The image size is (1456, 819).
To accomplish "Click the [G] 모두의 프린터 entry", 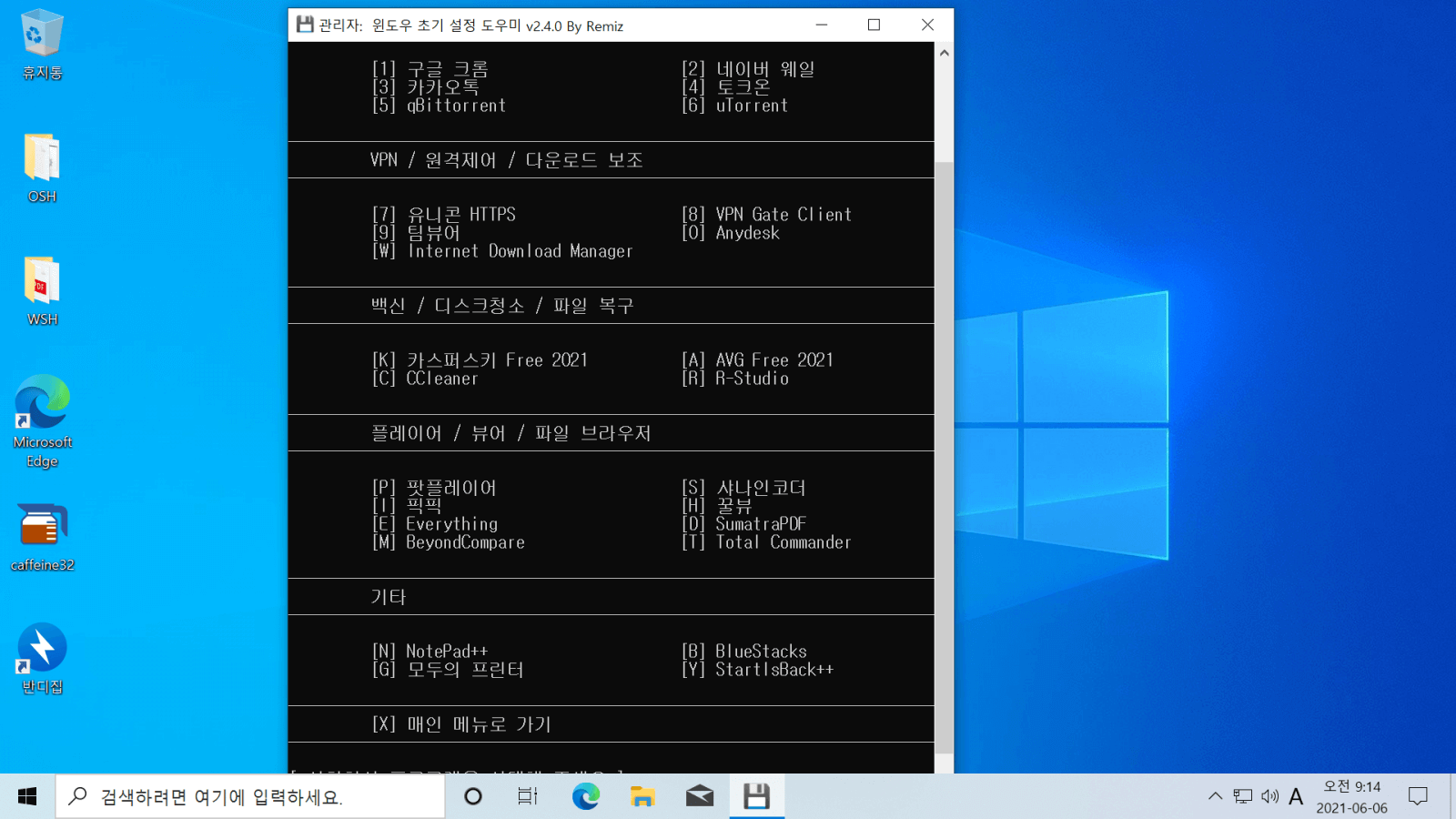I will [448, 670].
